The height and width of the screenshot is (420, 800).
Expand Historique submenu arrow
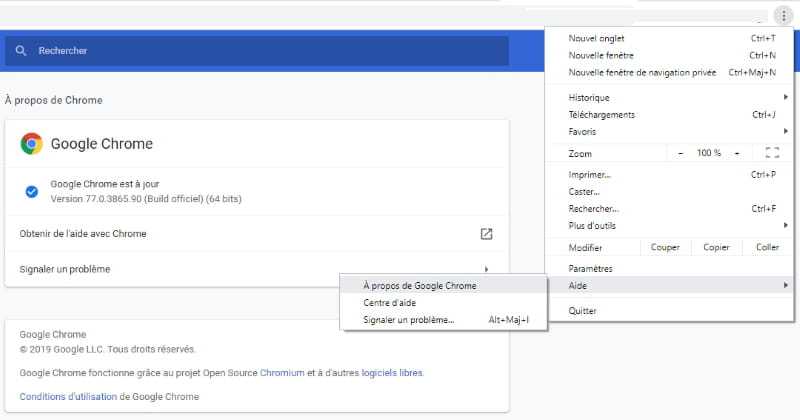pyautogui.click(x=786, y=97)
